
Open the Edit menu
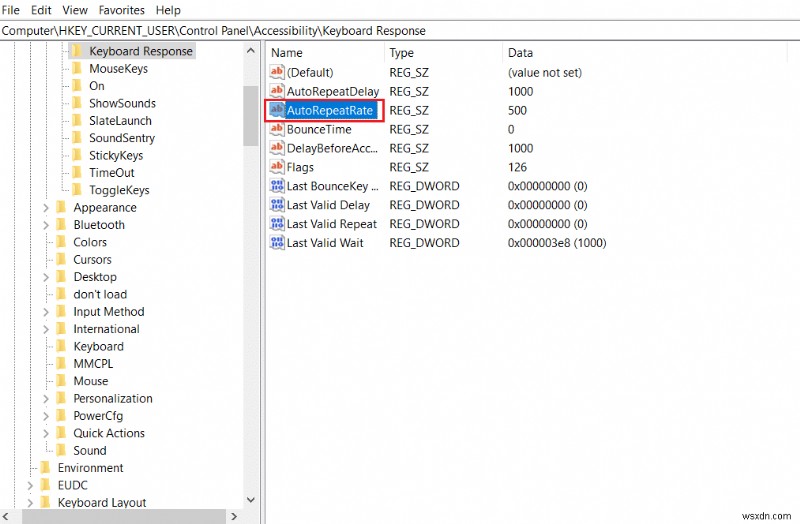pyautogui.click(x=41, y=10)
